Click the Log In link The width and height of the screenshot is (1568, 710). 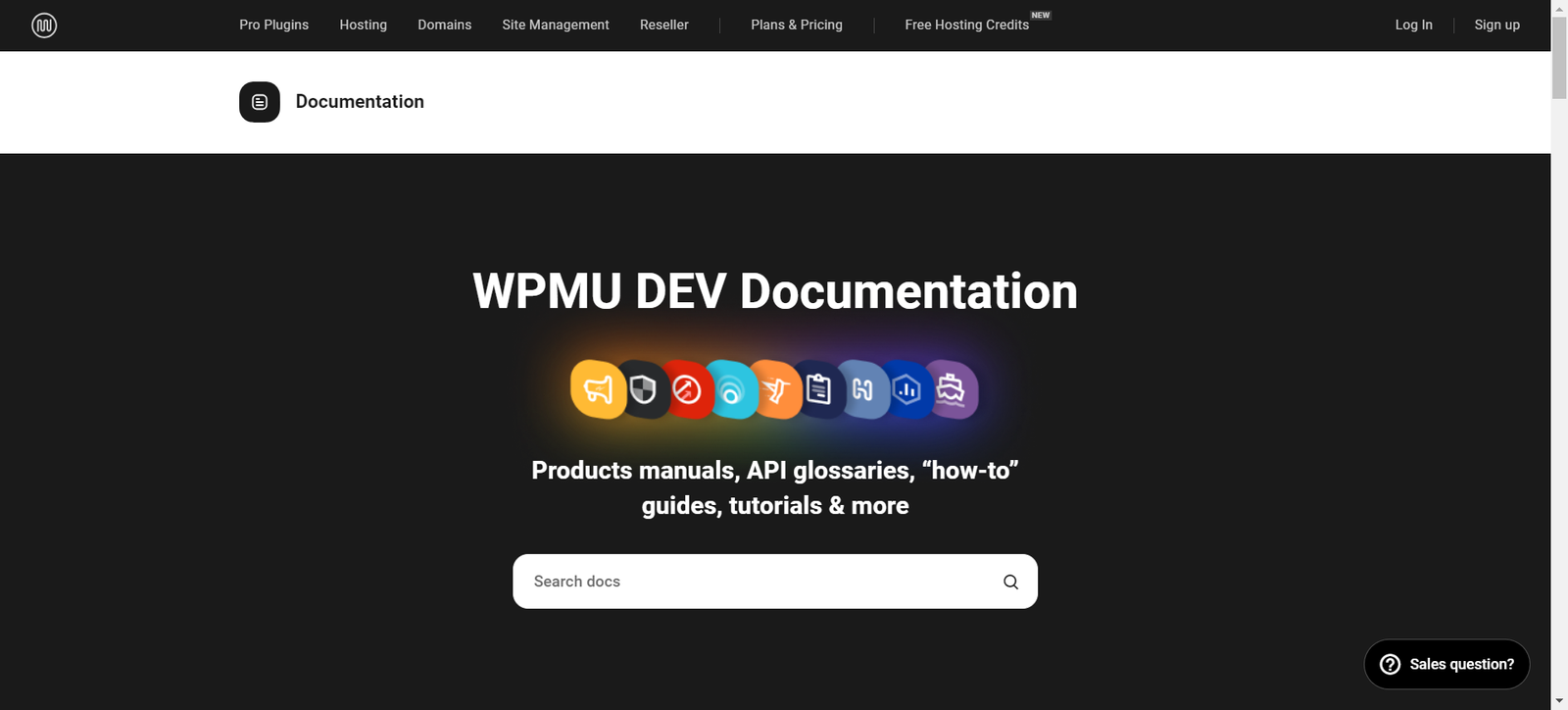click(1413, 25)
